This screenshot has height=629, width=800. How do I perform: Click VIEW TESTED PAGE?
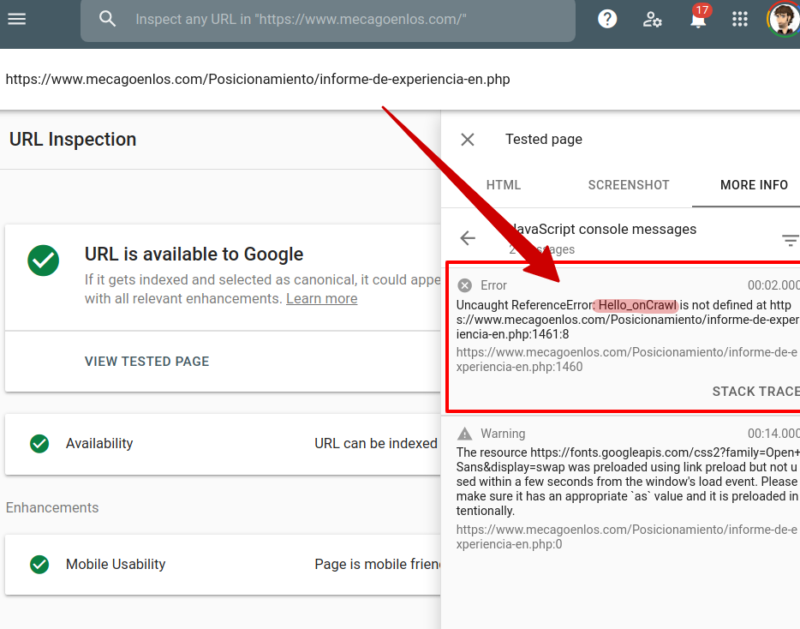click(x=147, y=362)
